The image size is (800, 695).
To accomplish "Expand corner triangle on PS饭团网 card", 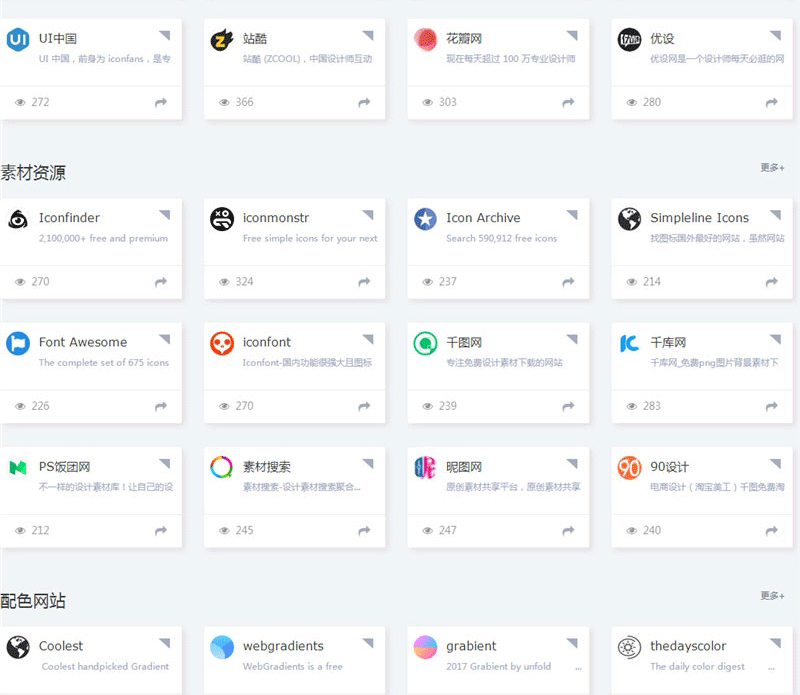I will click(x=165, y=463).
